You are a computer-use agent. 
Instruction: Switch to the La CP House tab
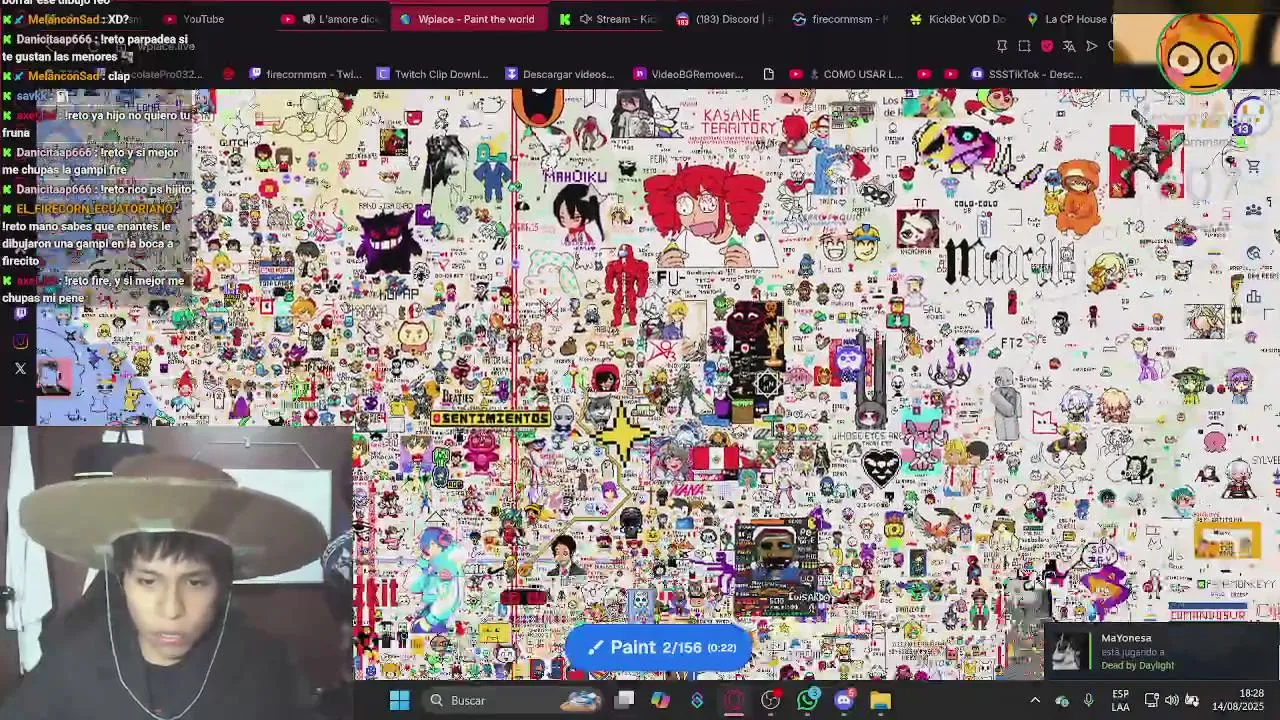[1067, 19]
